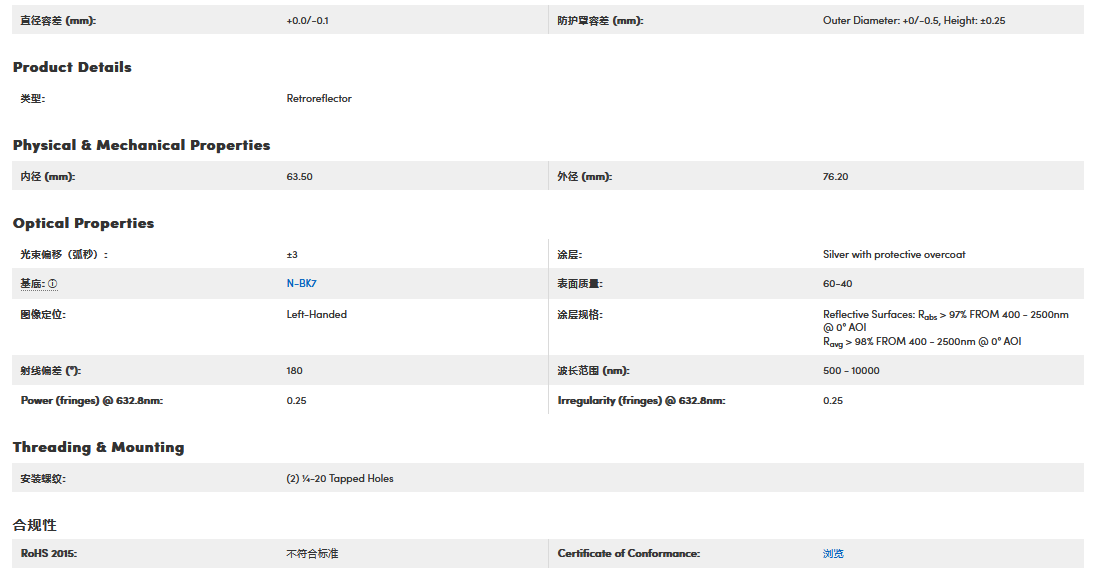Click the Retroreflector type value
This screenshot has height=588, width=1093.
click(x=319, y=99)
